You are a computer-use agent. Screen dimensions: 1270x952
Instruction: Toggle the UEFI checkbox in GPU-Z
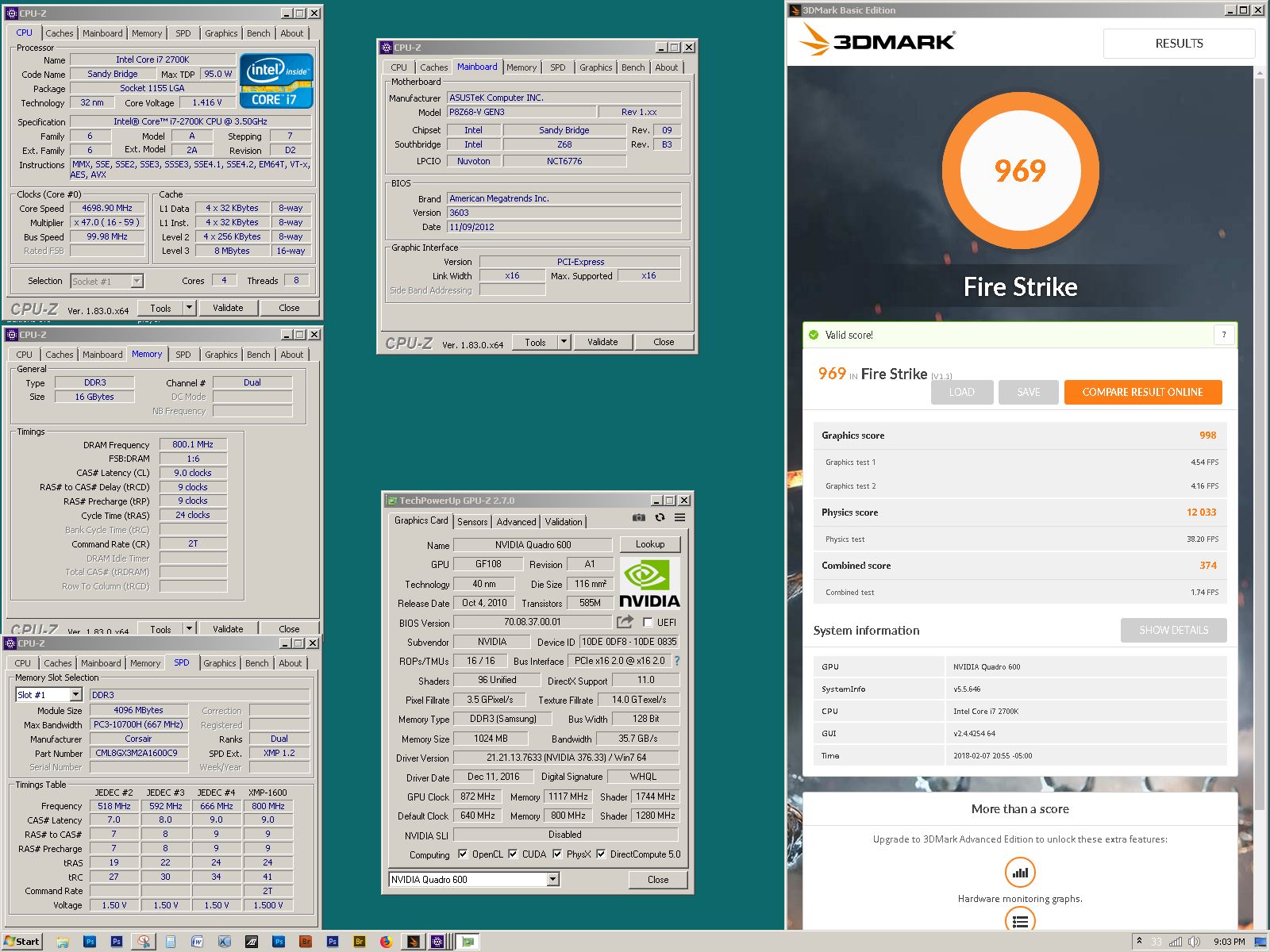(648, 623)
